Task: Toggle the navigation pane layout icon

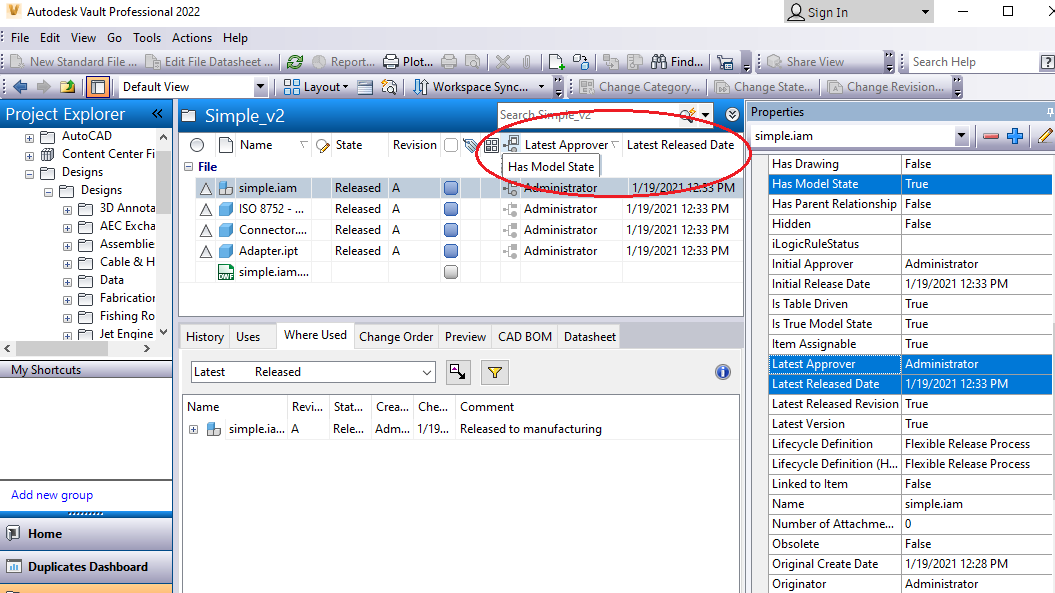Action: (x=98, y=87)
